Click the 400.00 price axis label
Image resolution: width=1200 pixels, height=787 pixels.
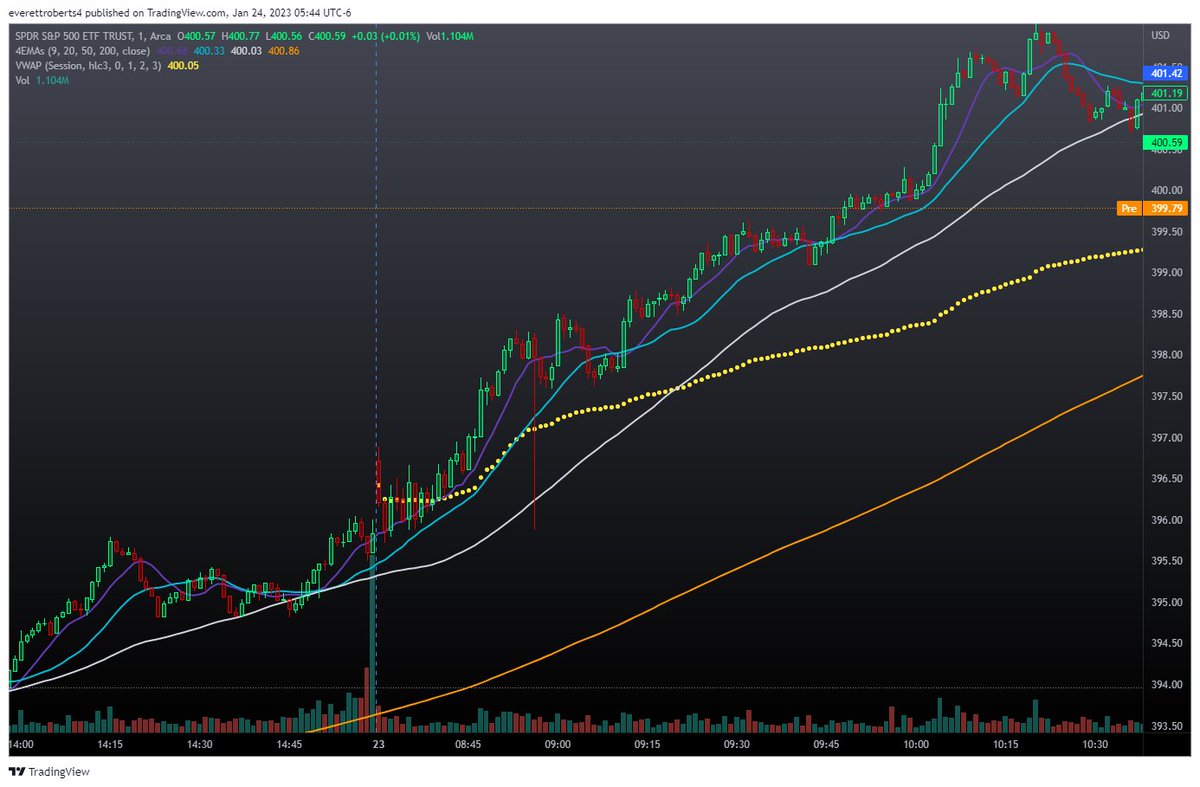click(x=1167, y=190)
